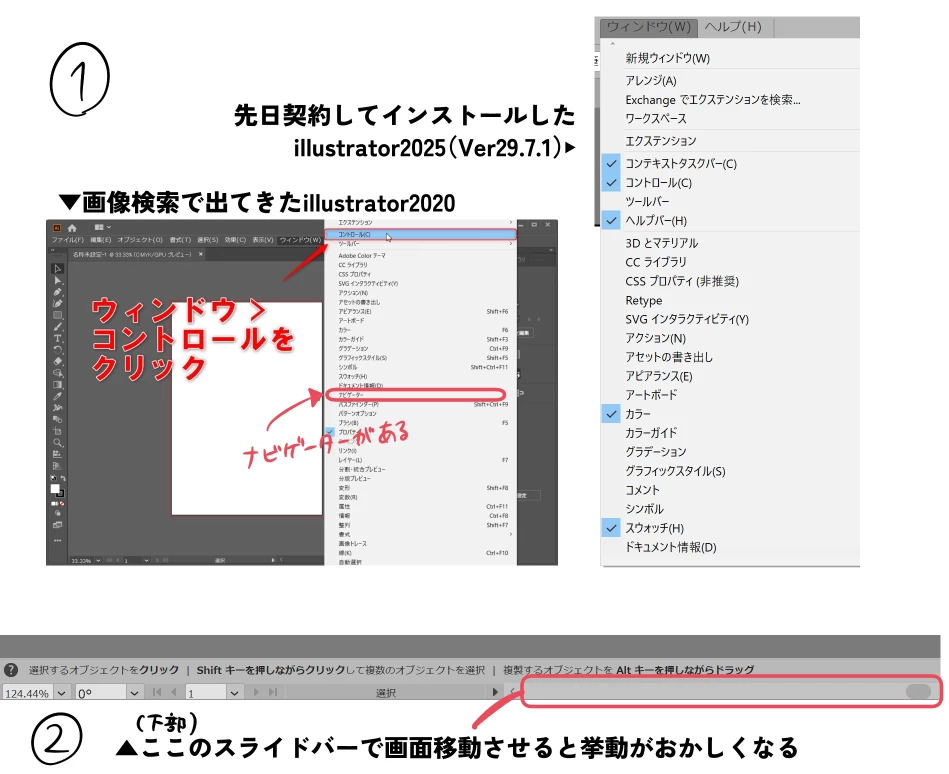Image resolution: width=949 pixels, height=774 pixels.
Task: Expand the ツールバー submenu in 2020 menu
Action: pyautogui.click(x=511, y=243)
